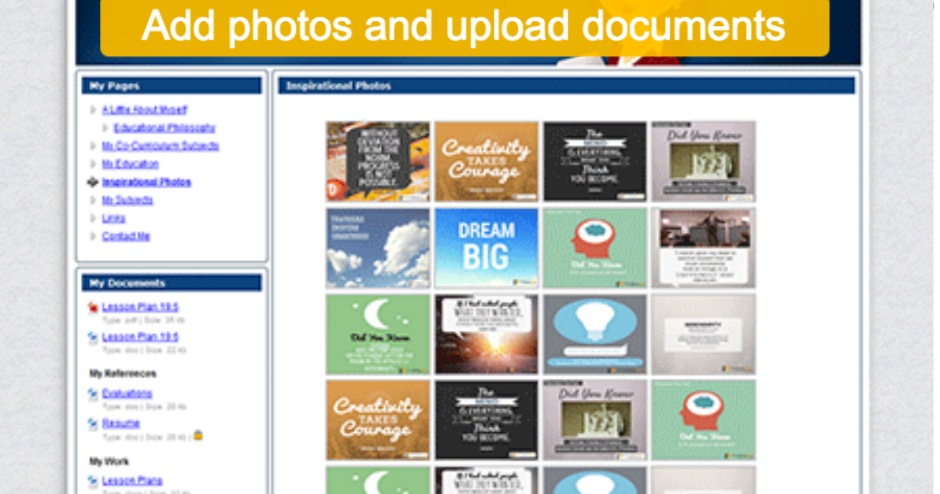Click the document icon next to Resume
940x494 pixels.
93,424
